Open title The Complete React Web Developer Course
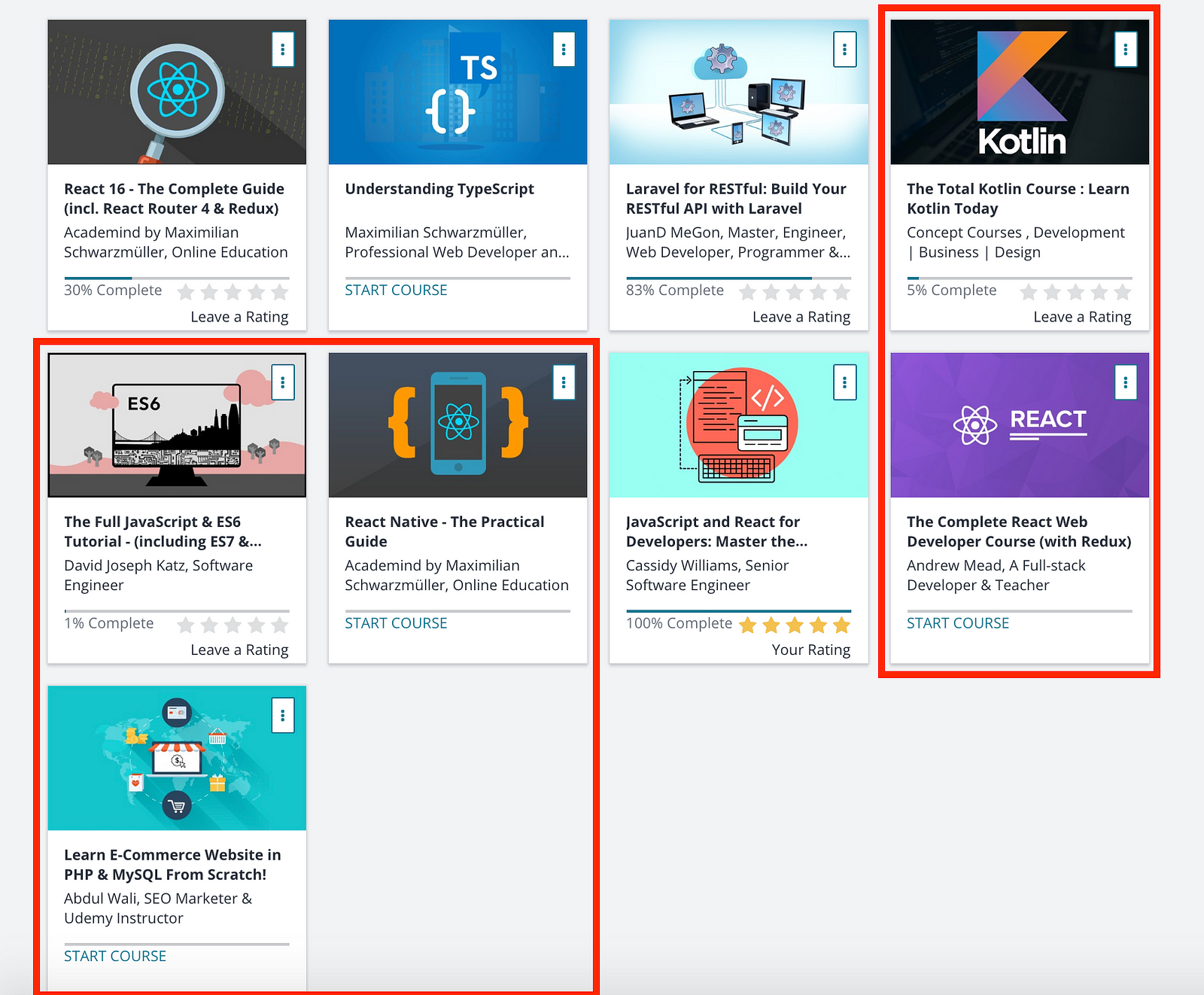Image resolution: width=1204 pixels, height=995 pixels. coord(1019,531)
